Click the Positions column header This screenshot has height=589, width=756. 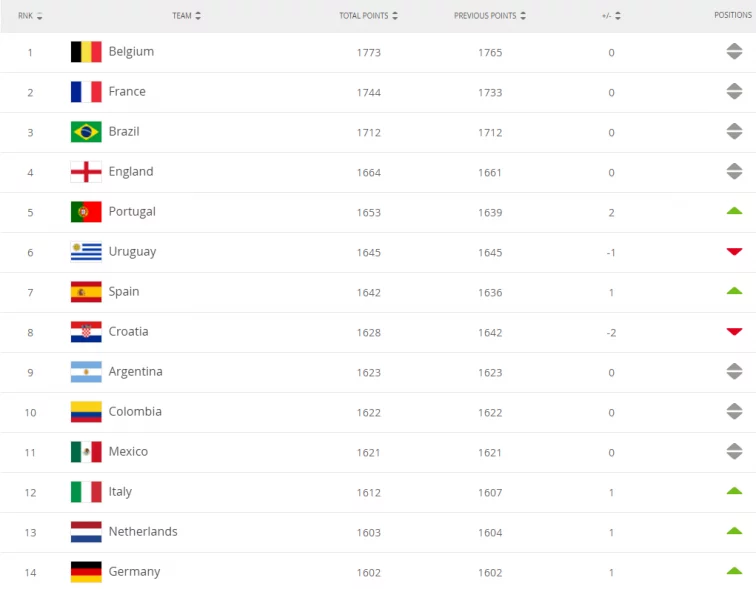[734, 16]
